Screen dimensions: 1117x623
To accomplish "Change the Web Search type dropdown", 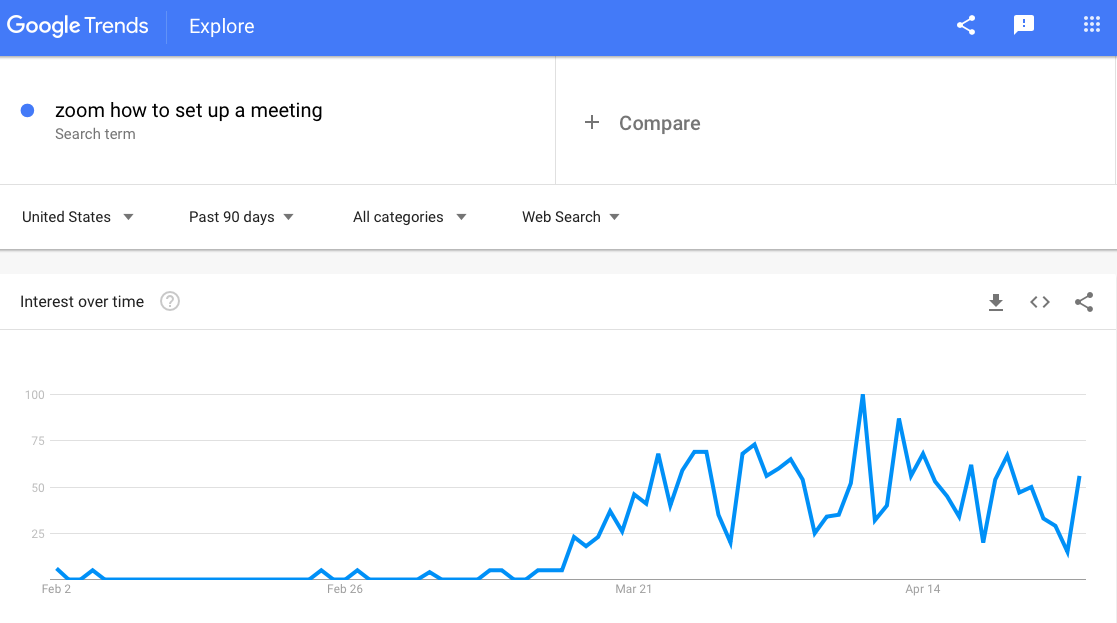I will point(570,217).
